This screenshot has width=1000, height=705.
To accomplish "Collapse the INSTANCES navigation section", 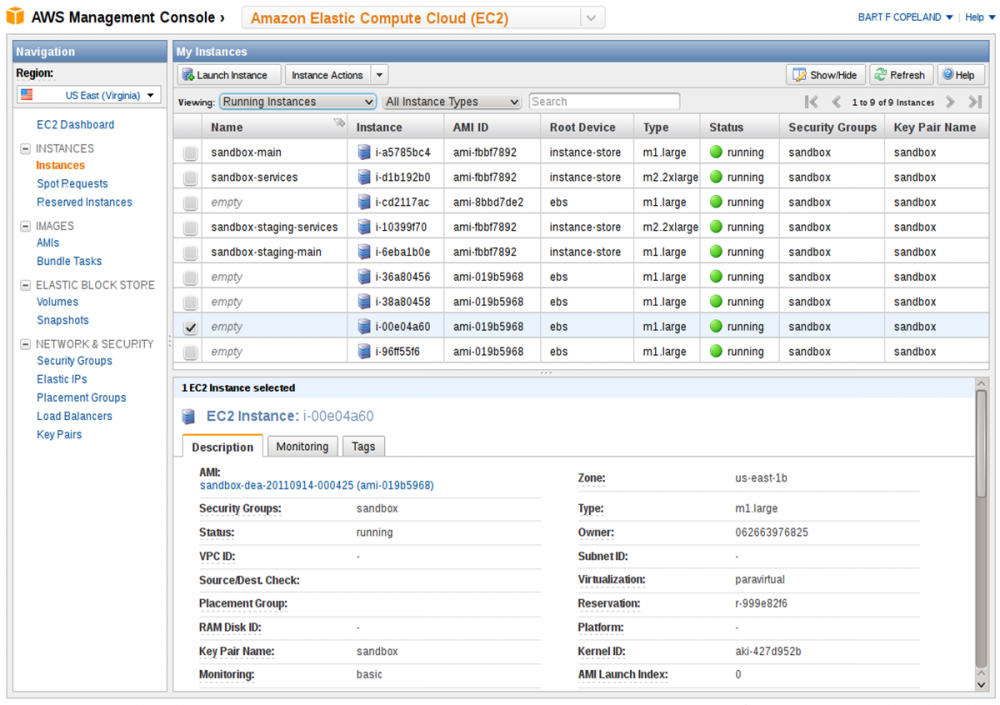I will (x=25, y=149).
